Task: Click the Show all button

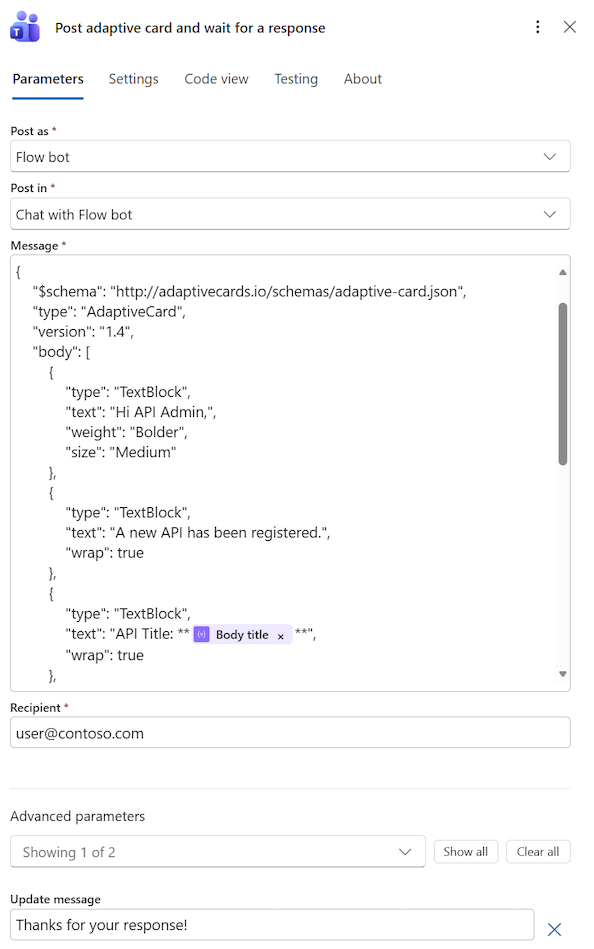Action: 465,851
